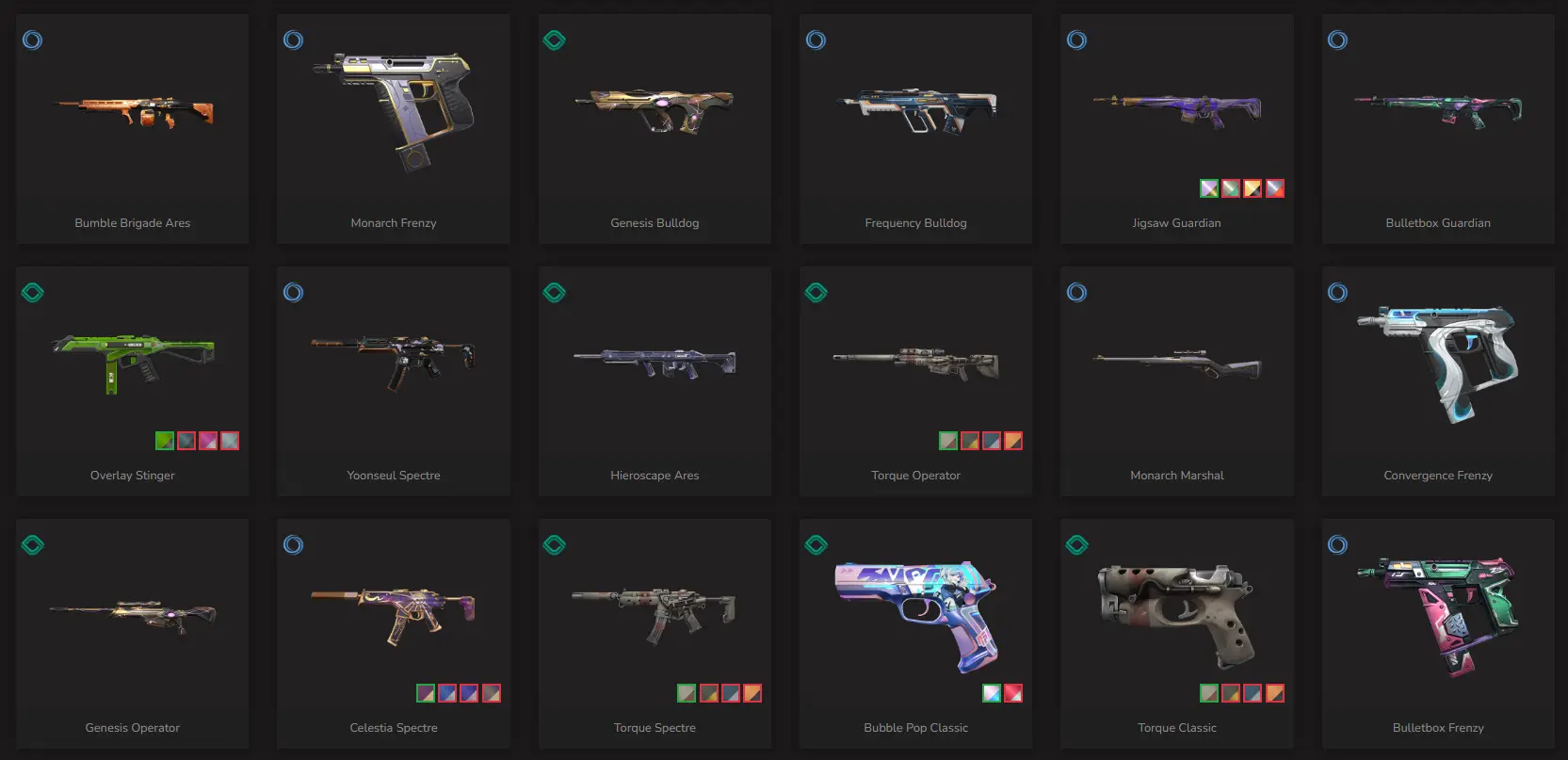The height and width of the screenshot is (760, 1568).
Task: Select red variant swatch on Bubble Pop Classic
Action: click(1013, 693)
